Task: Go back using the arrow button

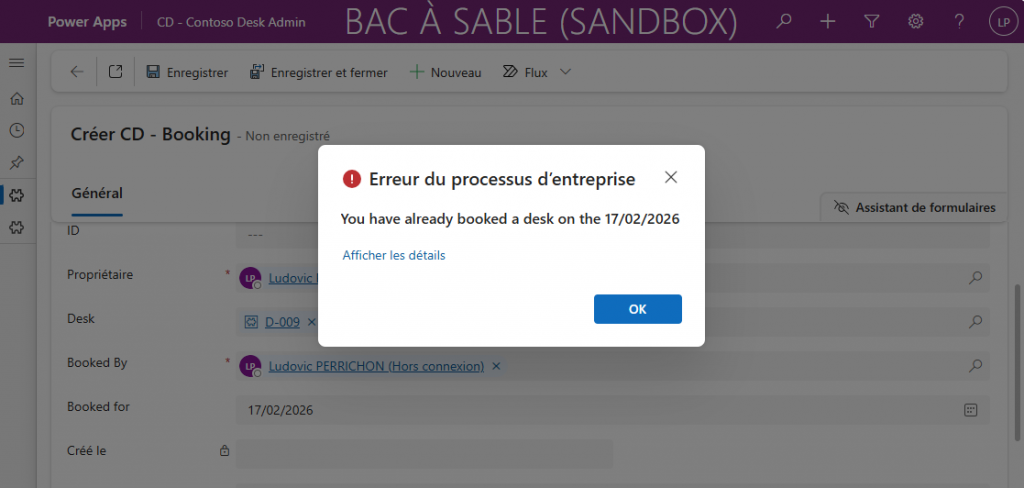Action: tap(77, 72)
